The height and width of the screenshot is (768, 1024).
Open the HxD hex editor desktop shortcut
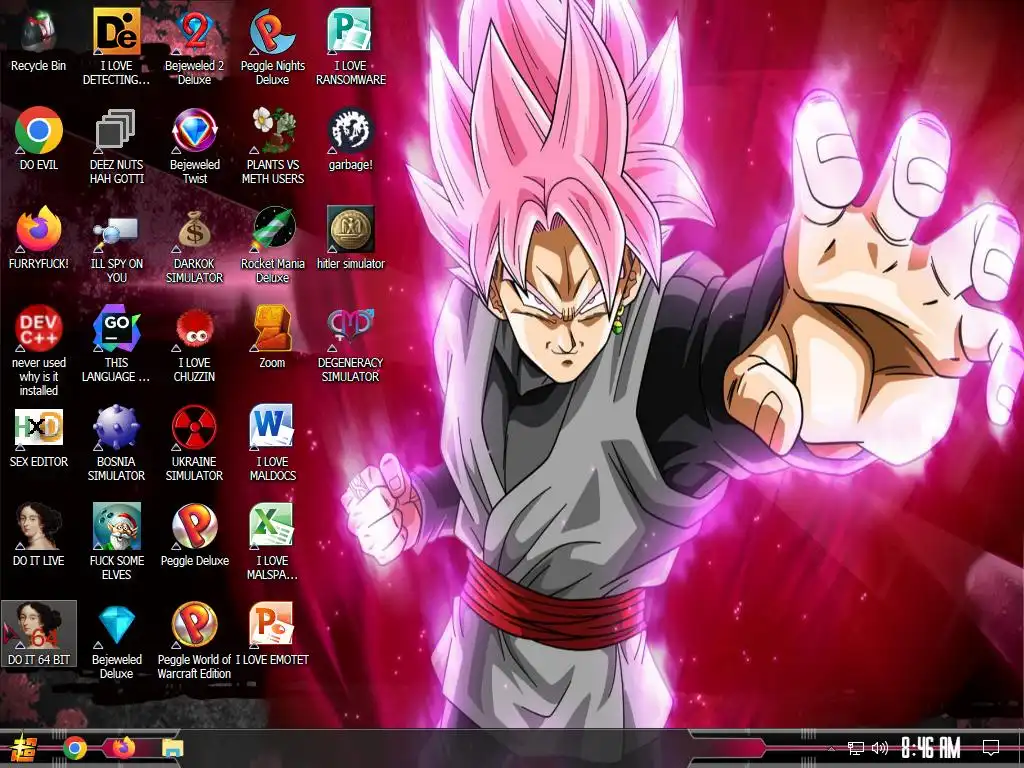click(x=39, y=436)
